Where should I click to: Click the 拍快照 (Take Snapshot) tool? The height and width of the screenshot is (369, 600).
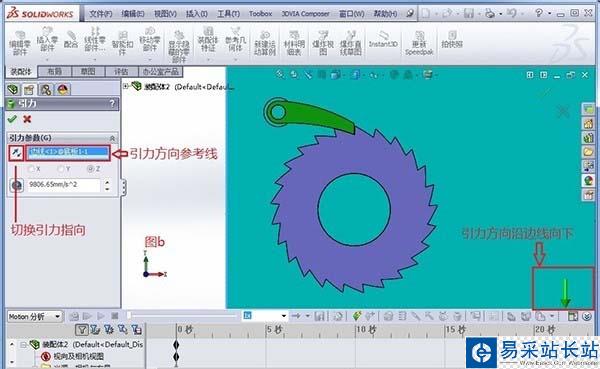click(452, 40)
